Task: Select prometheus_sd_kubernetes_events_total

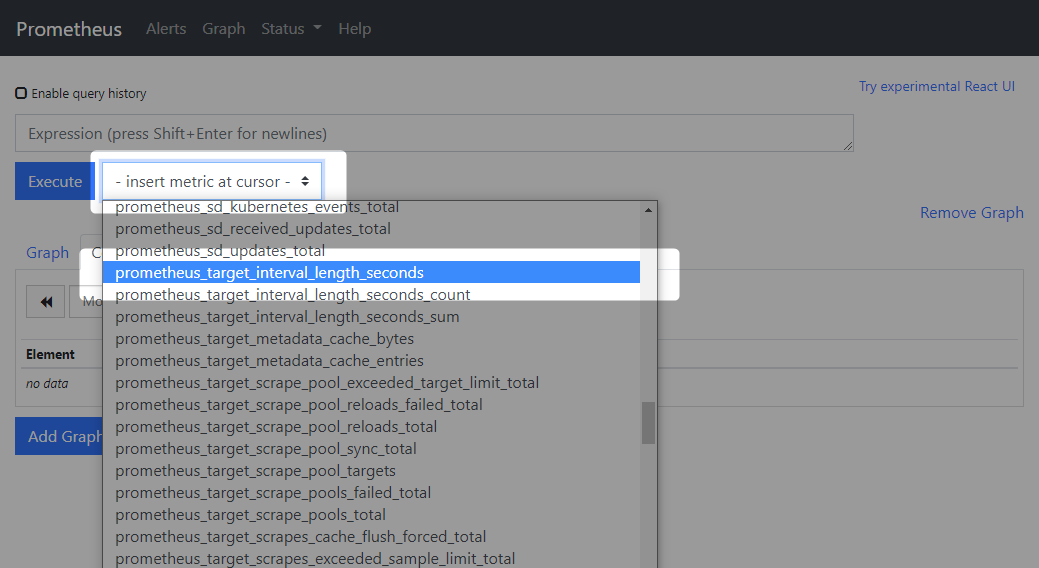Action: tap(371, 207)
